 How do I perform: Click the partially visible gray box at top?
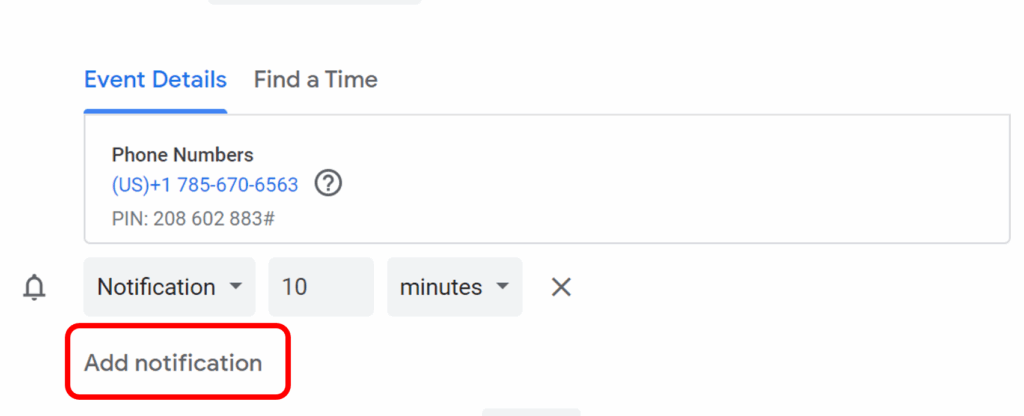click(x=314, y=2)
